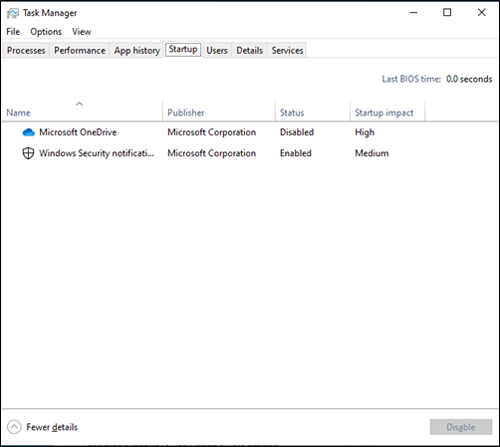
Task: Click the High startup impact cell
Action: pos(365,133)
